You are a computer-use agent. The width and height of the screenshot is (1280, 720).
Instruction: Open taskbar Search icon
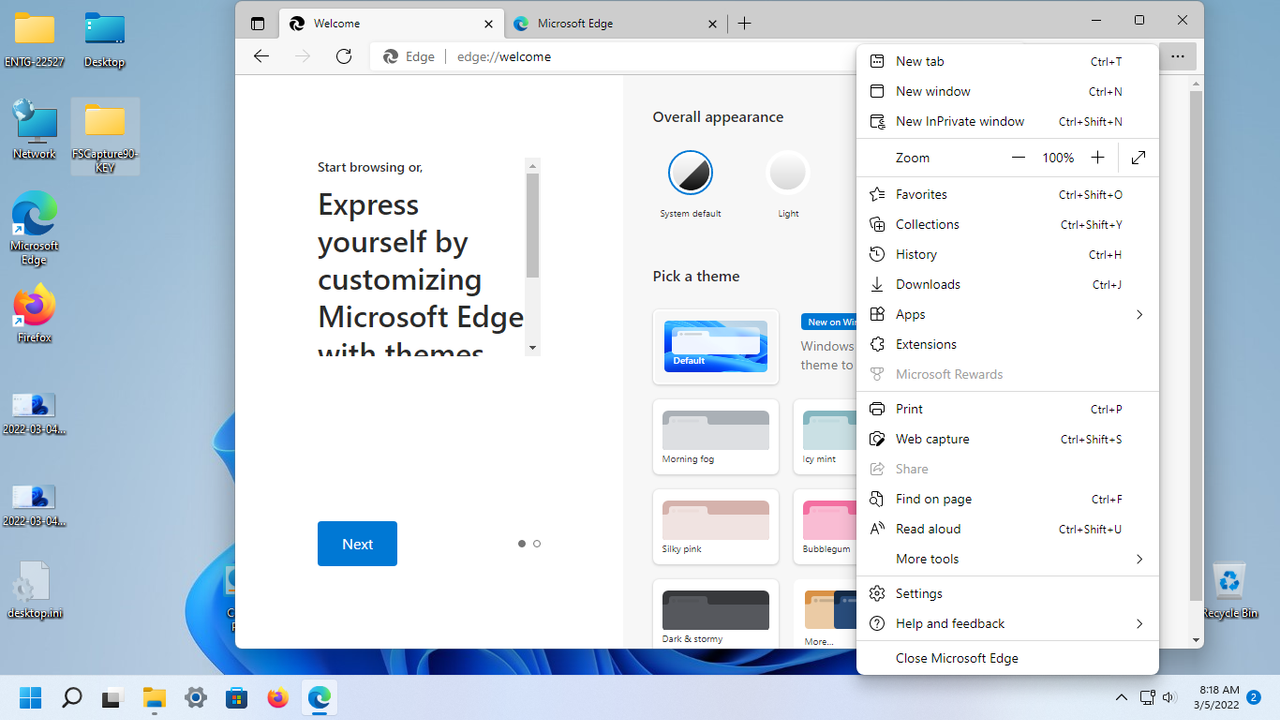coord(72,697)
